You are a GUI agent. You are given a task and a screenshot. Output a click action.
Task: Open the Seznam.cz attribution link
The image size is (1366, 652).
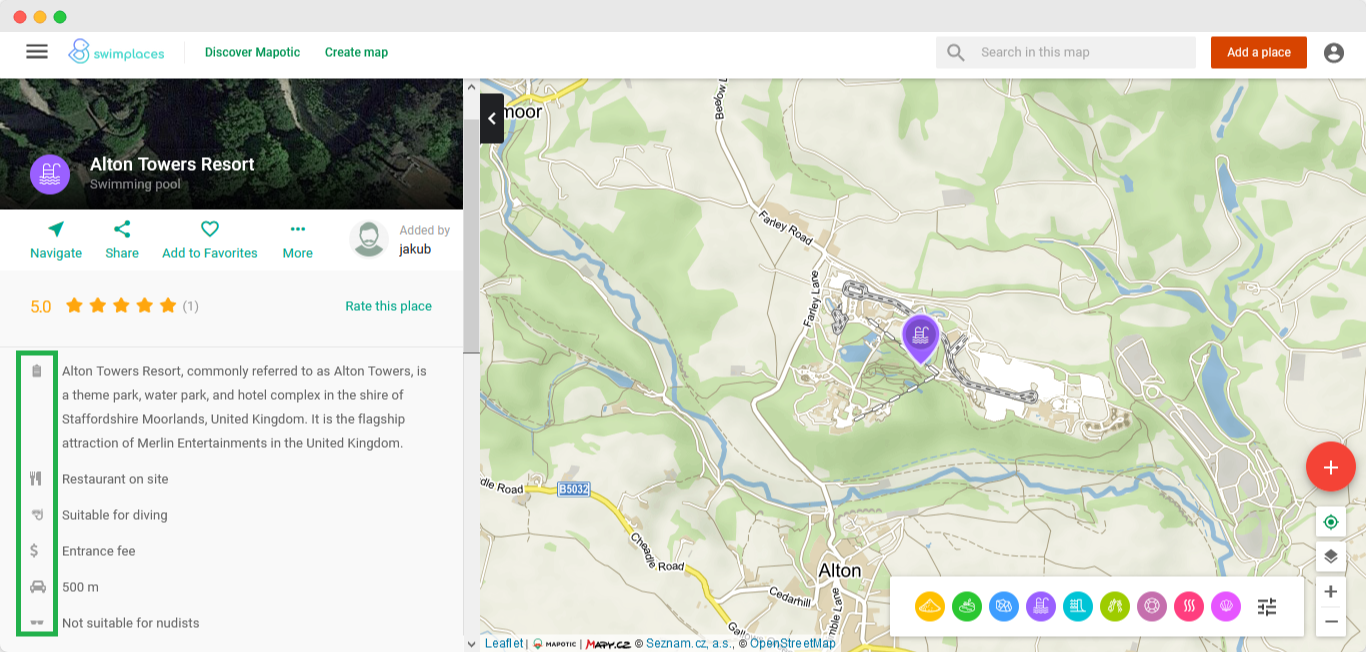(x=689, y=643)
